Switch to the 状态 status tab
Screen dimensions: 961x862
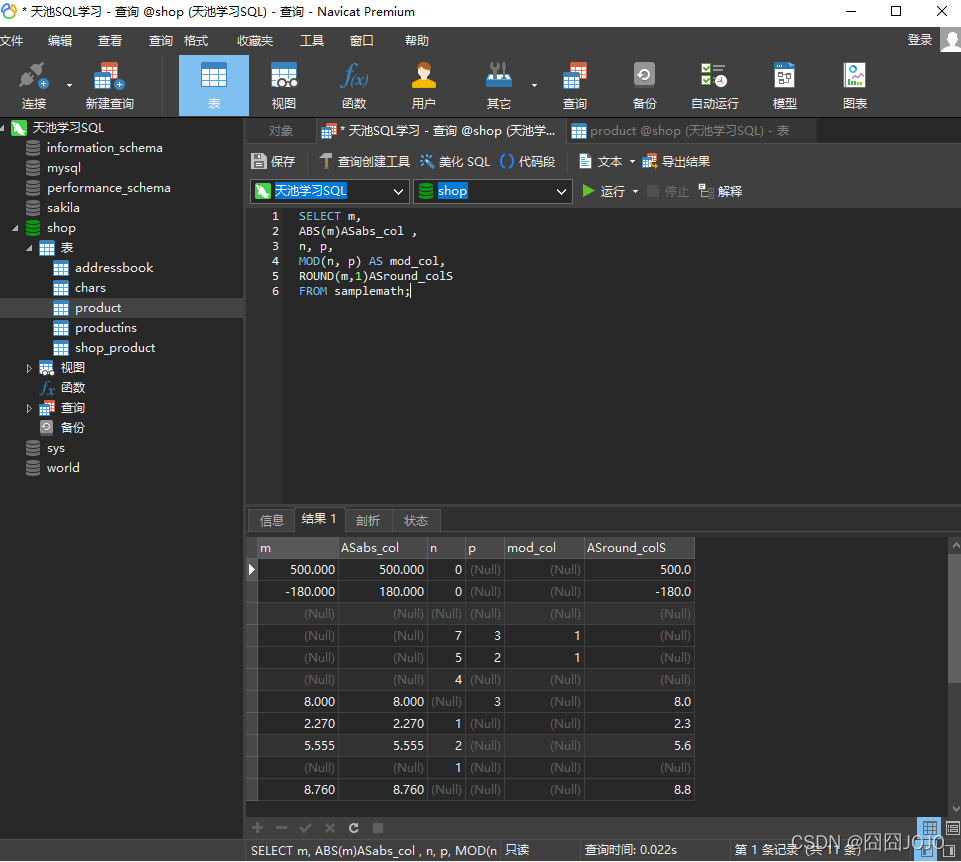pos(416,521)
